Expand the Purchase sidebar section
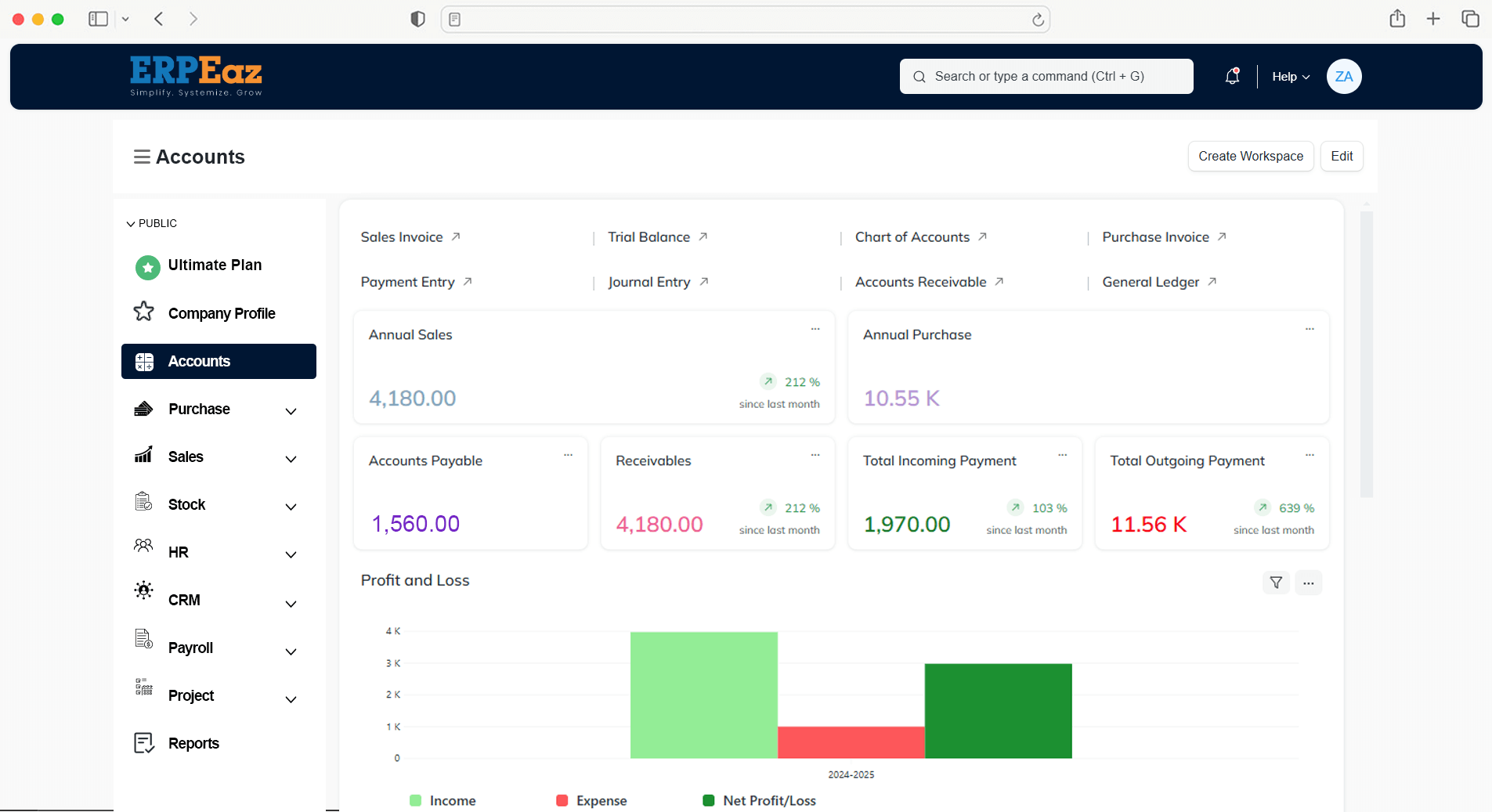Screen dimensions: 1492x812 click(291, 411)
